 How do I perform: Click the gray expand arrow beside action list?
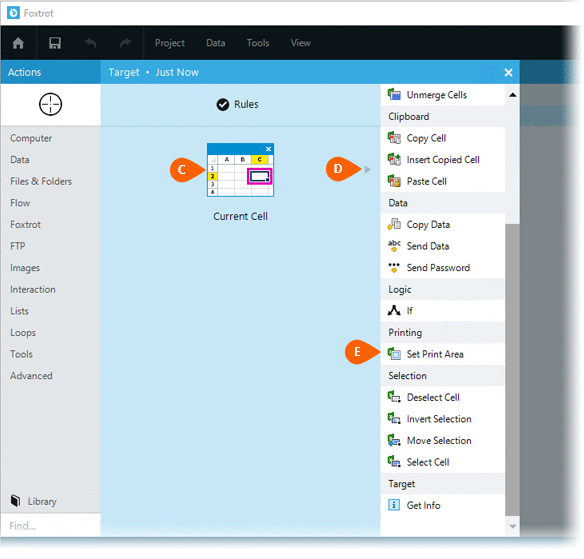click(368, 169)
